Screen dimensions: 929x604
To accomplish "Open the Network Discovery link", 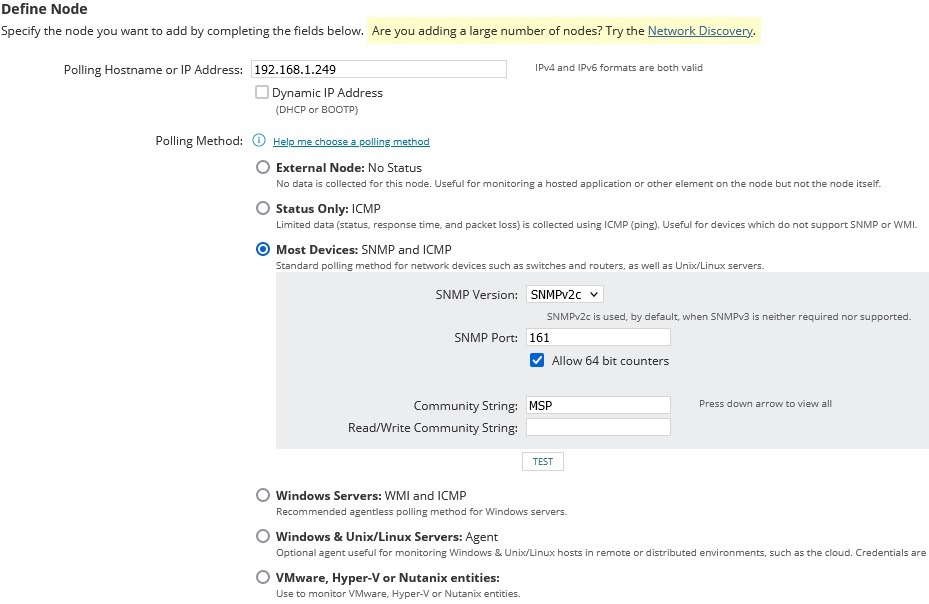I will (x=700, y=31).
